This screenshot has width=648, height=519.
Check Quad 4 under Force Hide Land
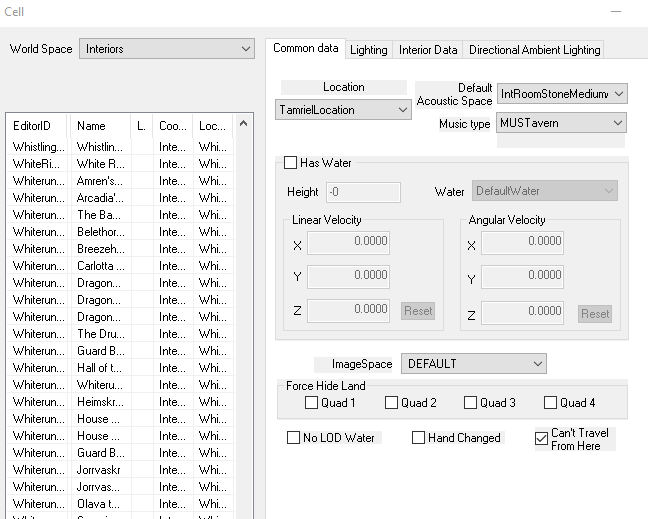550,402
